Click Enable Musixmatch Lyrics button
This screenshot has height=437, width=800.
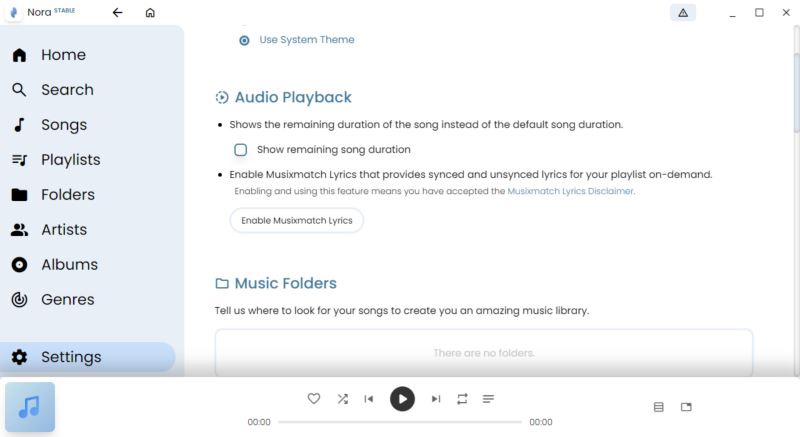(x=296, y=221)
